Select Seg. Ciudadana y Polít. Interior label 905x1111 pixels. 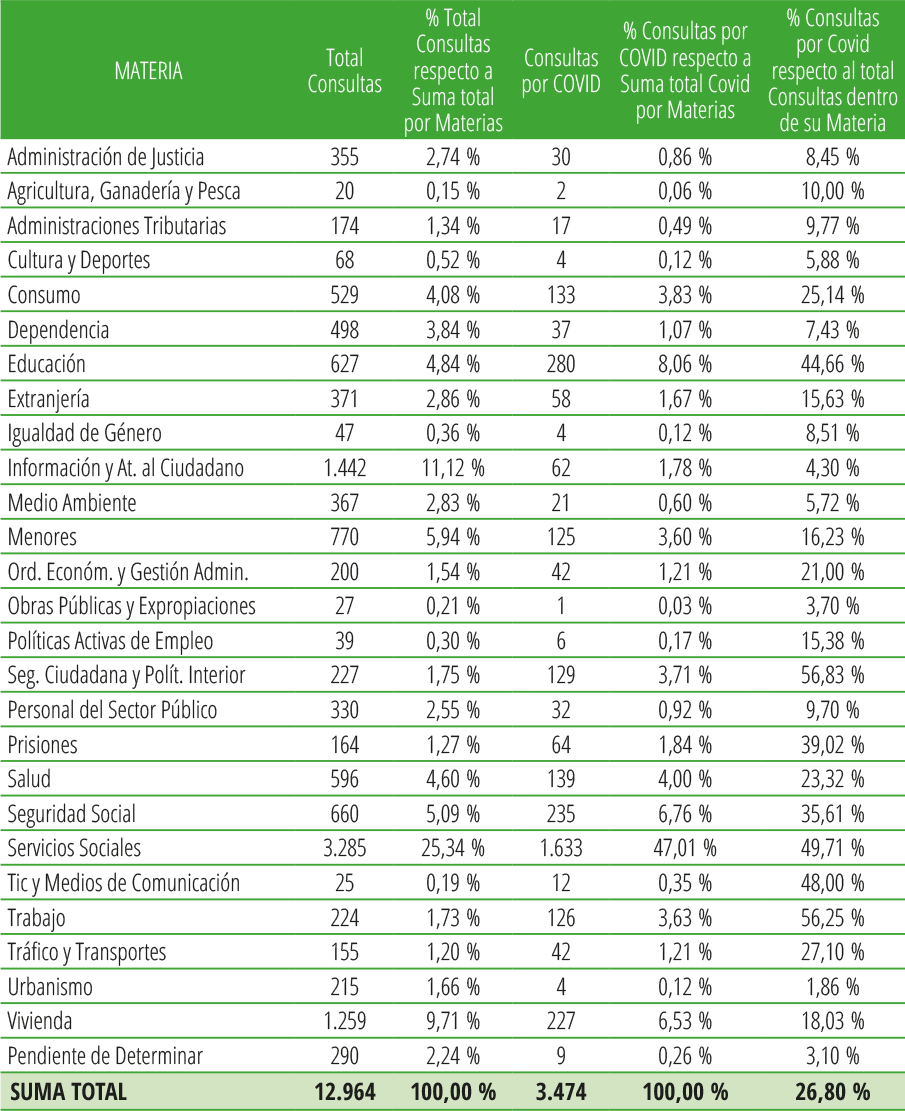(x=126, y=675)
